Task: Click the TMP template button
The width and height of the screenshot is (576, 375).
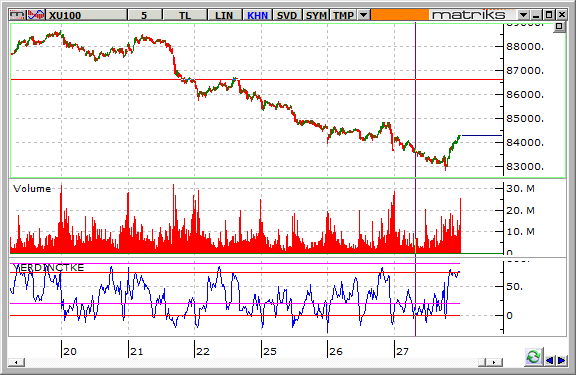Action: [343, 15]
